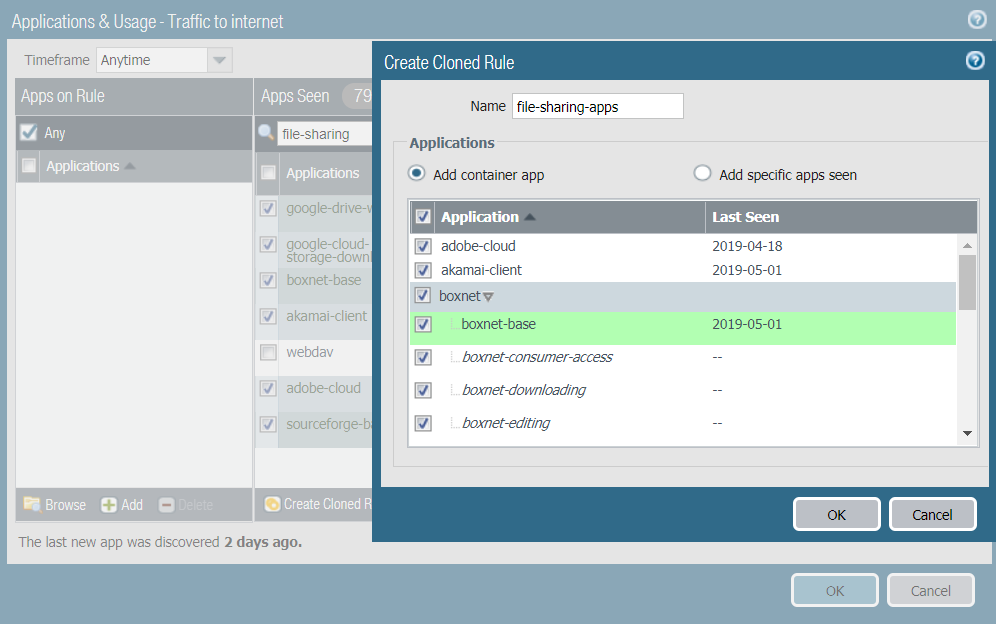Screen dimensions: 996x624
Task: Select the Add container app radio button
Action: coord(417,174)
